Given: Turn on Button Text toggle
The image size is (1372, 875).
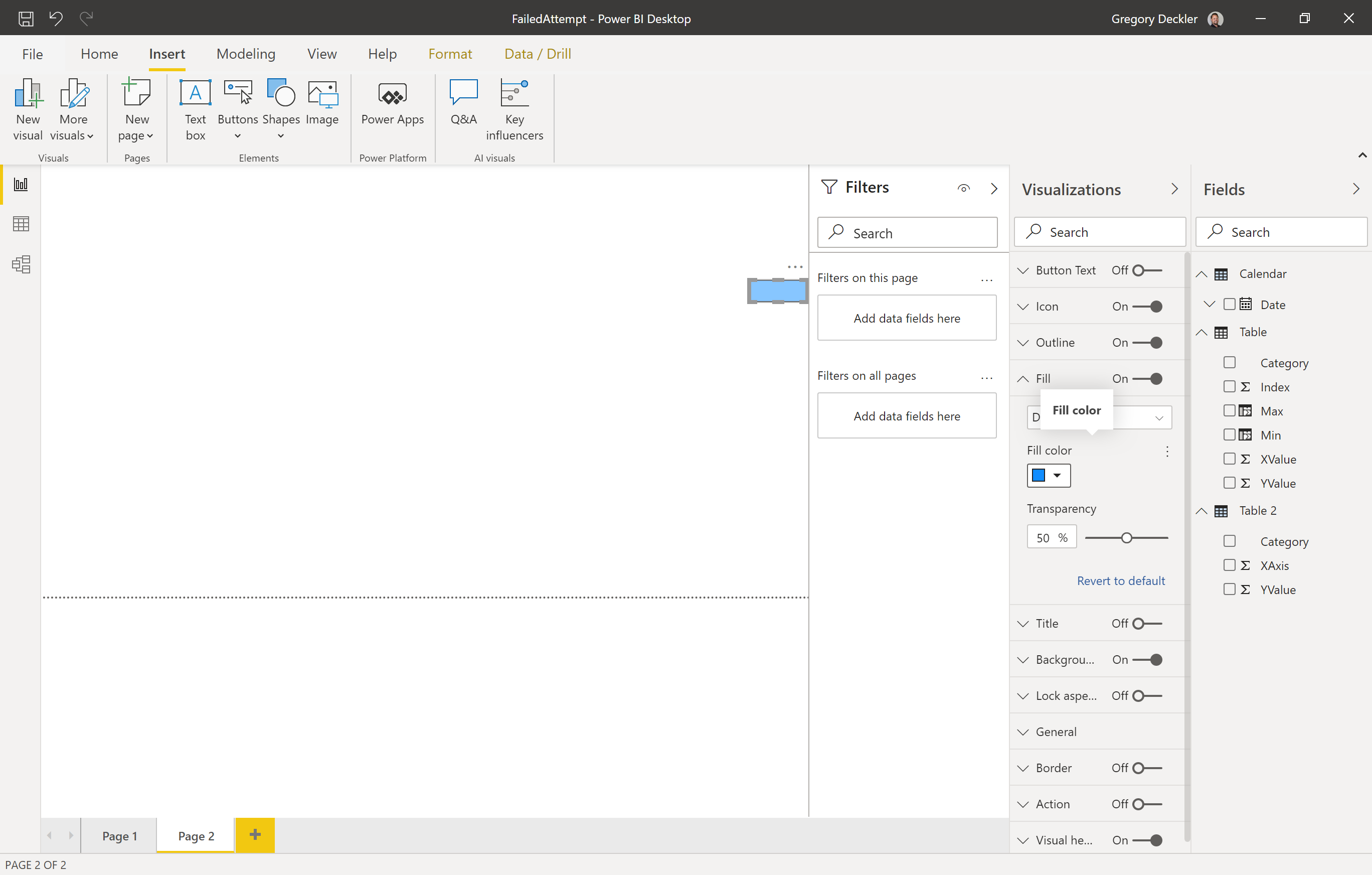Looking at the screenshot, I should tap(1147, 270).
